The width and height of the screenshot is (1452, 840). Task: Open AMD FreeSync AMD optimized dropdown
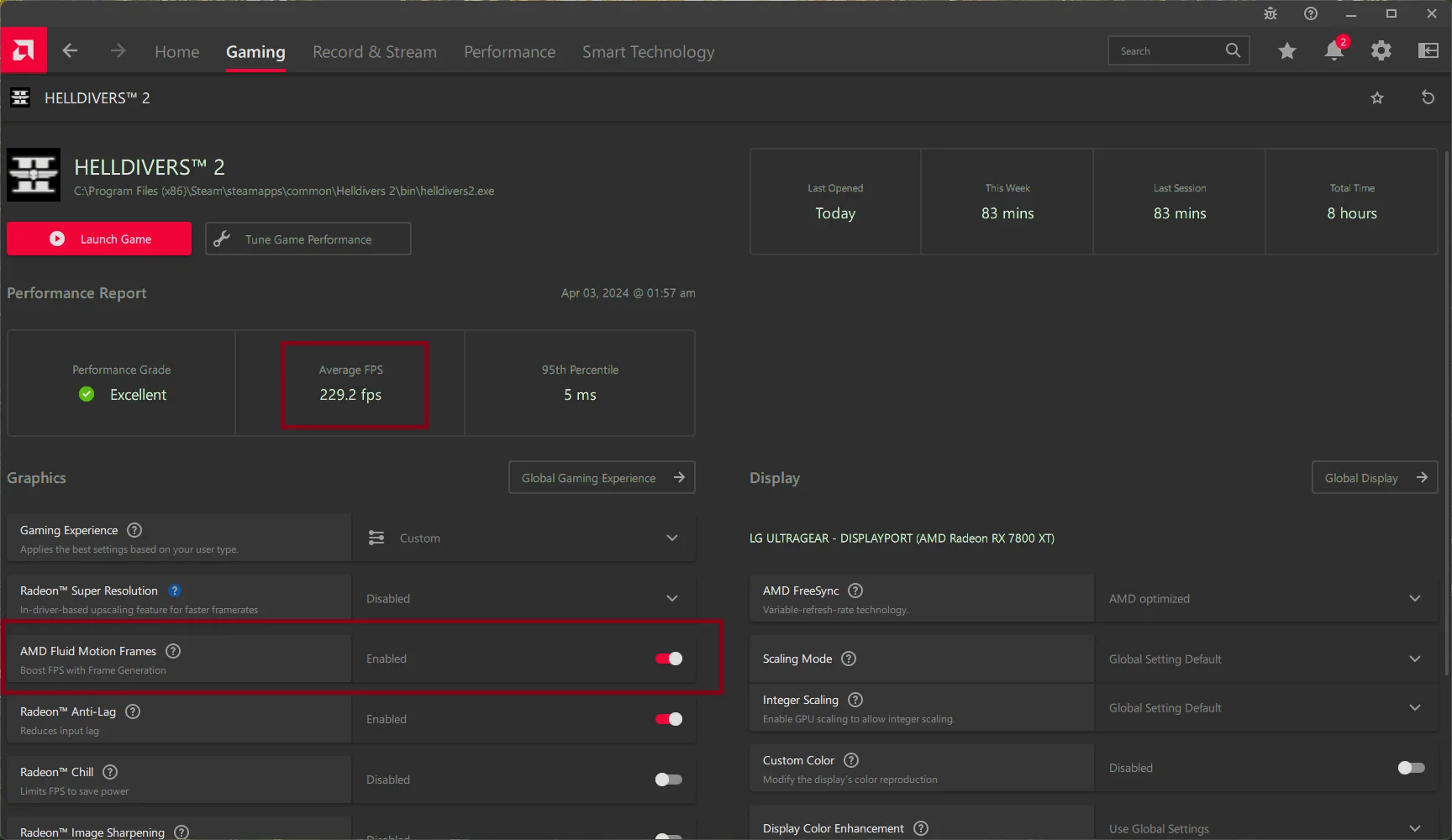point(1266,598)
